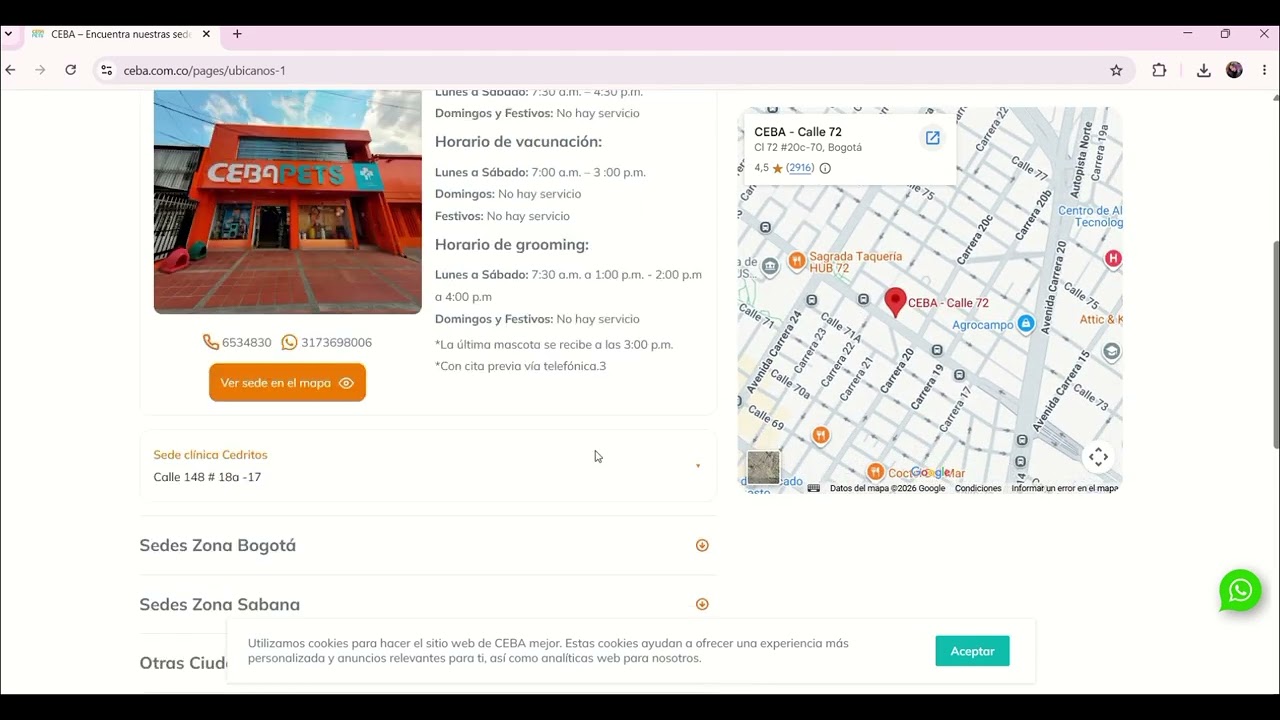Click the Google logo on the map
The height and width of the screenshot is (720, 1280).
930,473
